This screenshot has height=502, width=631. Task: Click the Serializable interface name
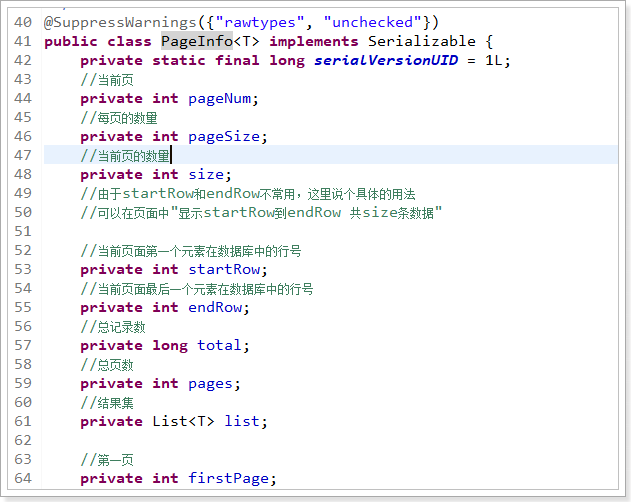422,41
